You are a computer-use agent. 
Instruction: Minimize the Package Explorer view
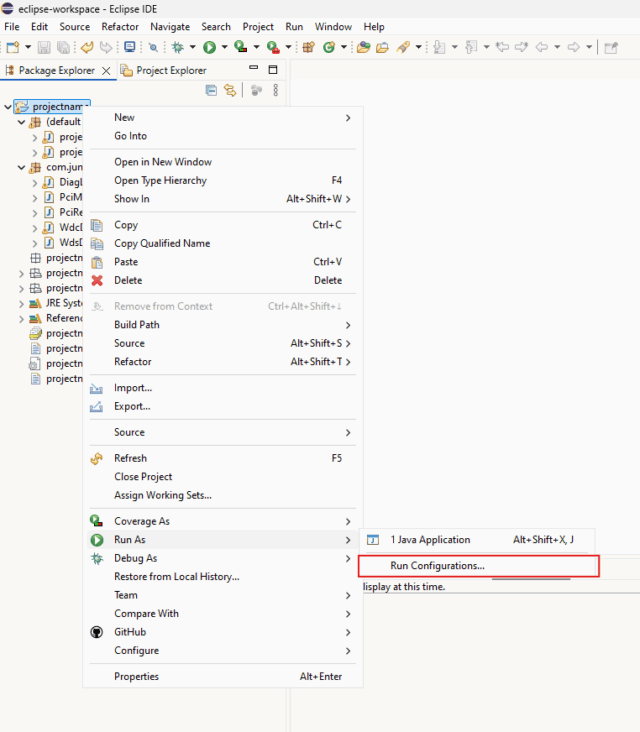coord(253,70)
